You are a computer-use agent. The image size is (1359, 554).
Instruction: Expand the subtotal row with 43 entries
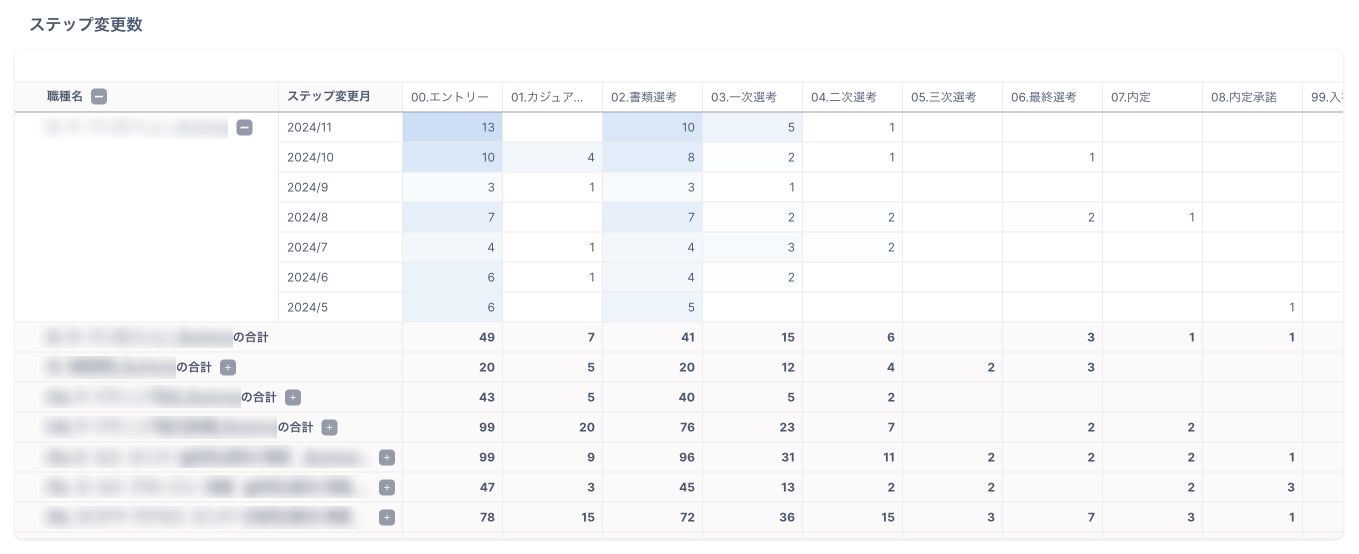click(x=293, y=397)
